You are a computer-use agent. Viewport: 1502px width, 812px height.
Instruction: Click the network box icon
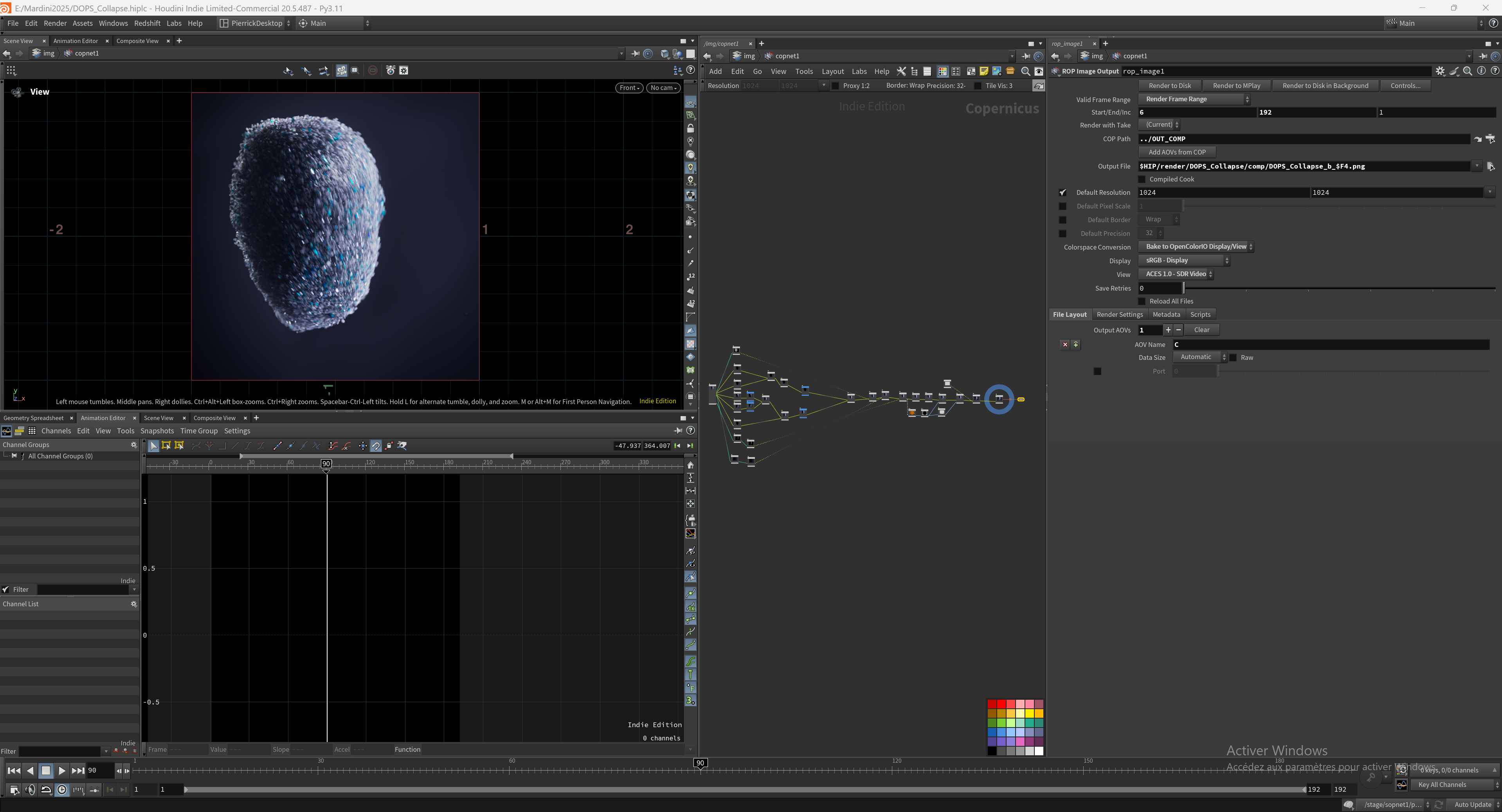pyautogui.click(x=971, y=71)
